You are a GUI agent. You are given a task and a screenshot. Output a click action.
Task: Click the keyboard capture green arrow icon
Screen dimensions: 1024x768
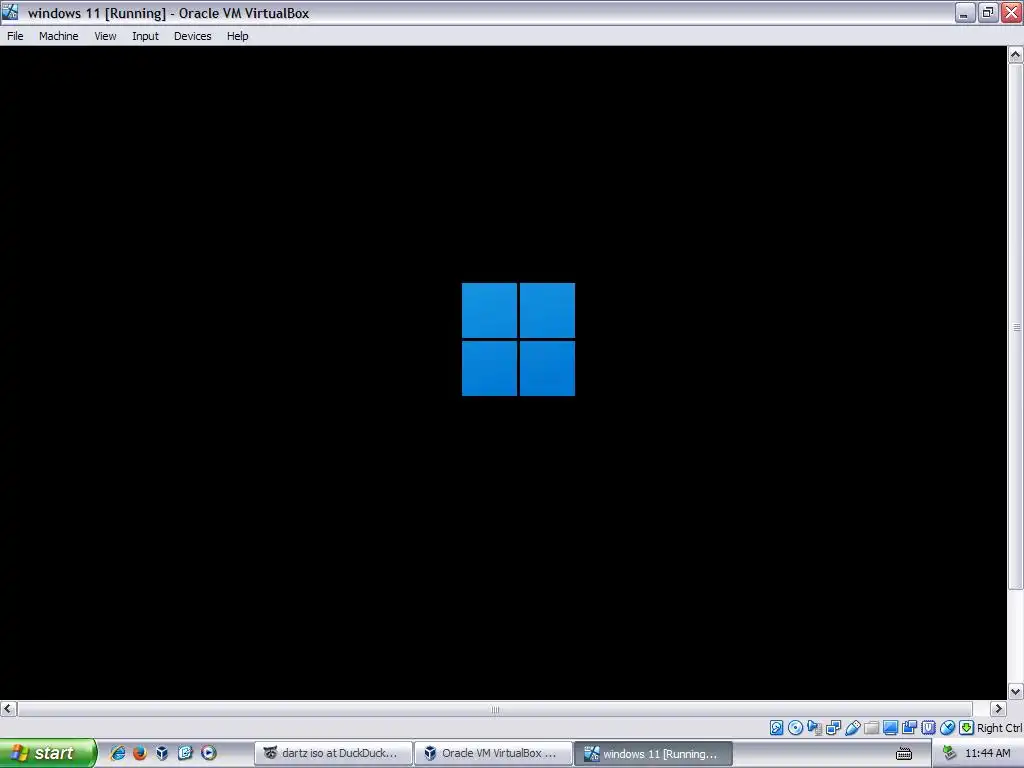(966, 728)
